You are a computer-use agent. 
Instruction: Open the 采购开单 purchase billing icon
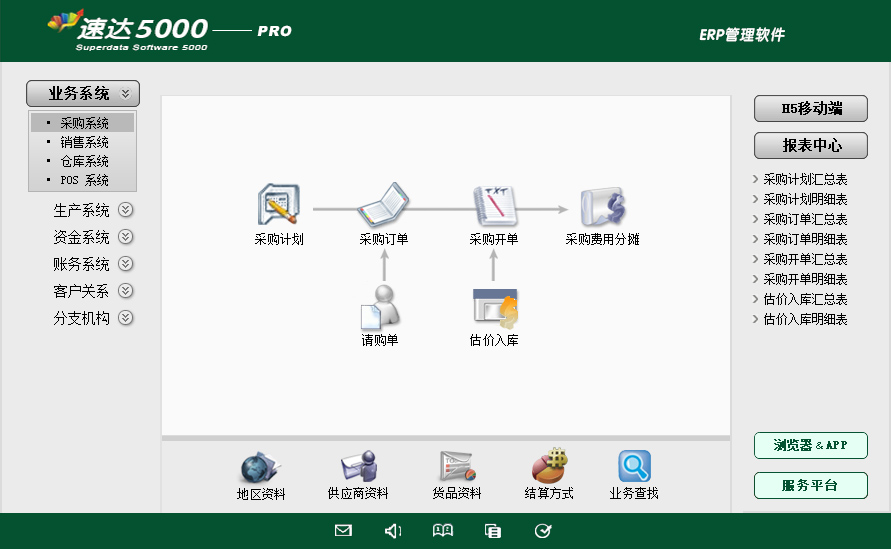click(x=494, y=205)
